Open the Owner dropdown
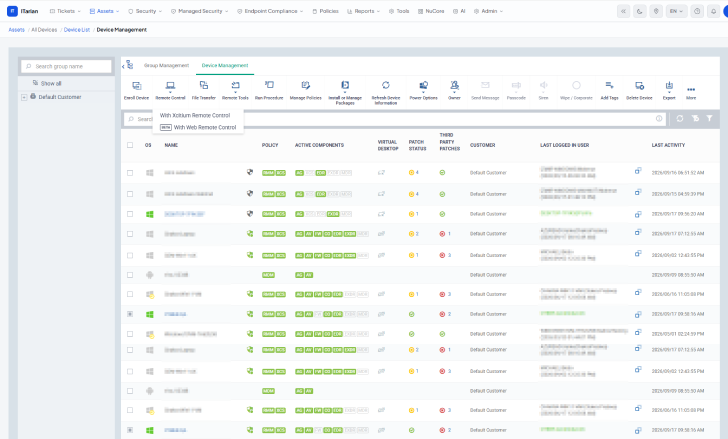Screen dimensions: 728x439 tap(454, 90)
